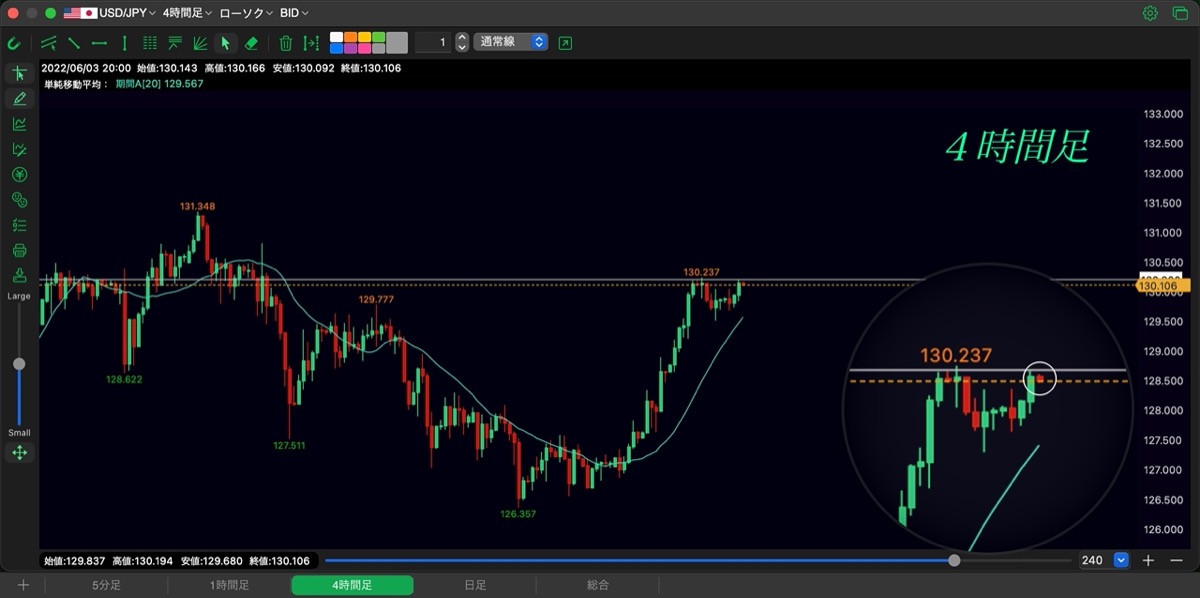
Task: Switch to the 5分足 tab
Action: click(x=106, y=585)
